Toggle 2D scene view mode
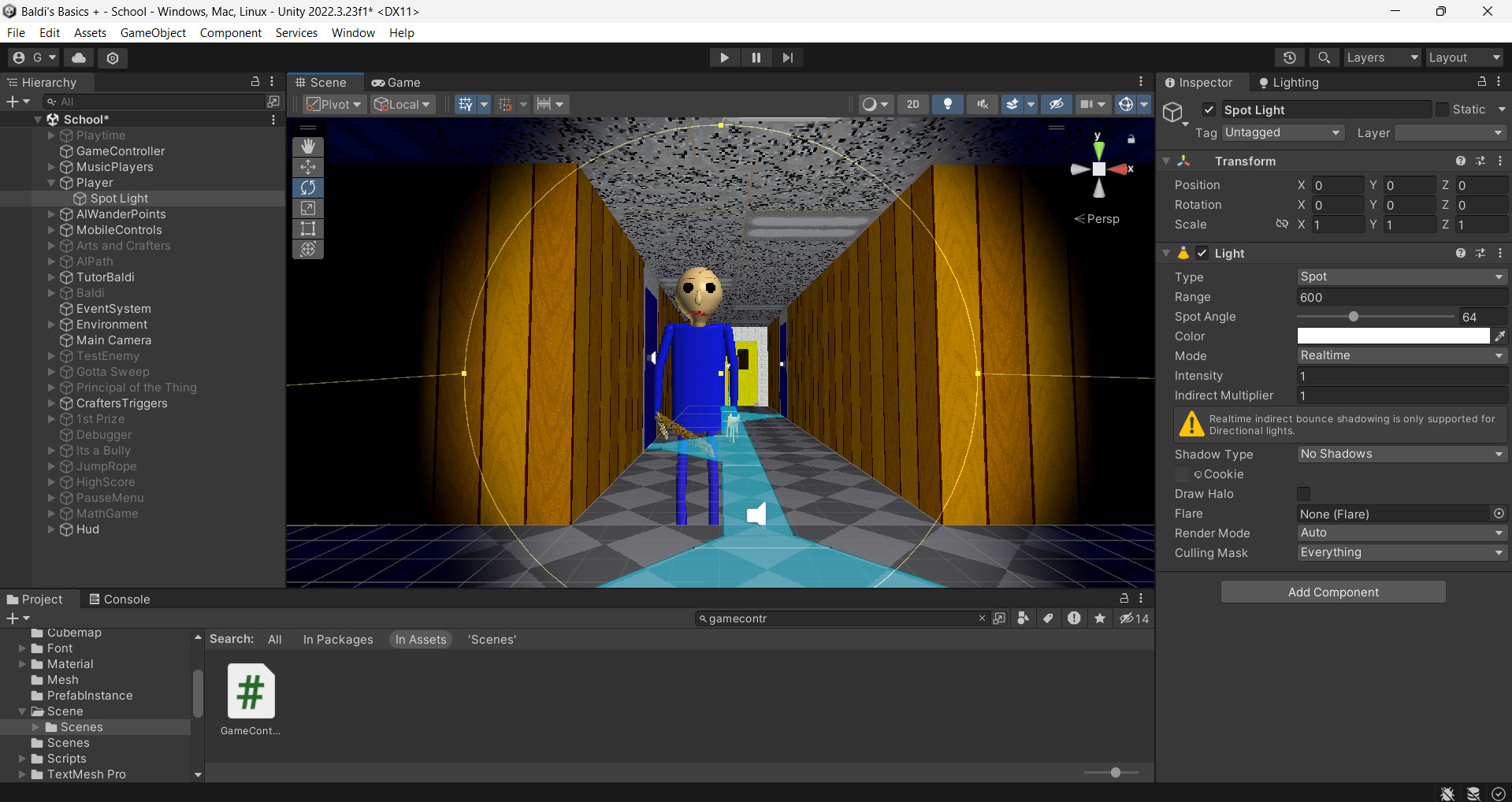Screen dimensions: 1512x802 point(912,104)
